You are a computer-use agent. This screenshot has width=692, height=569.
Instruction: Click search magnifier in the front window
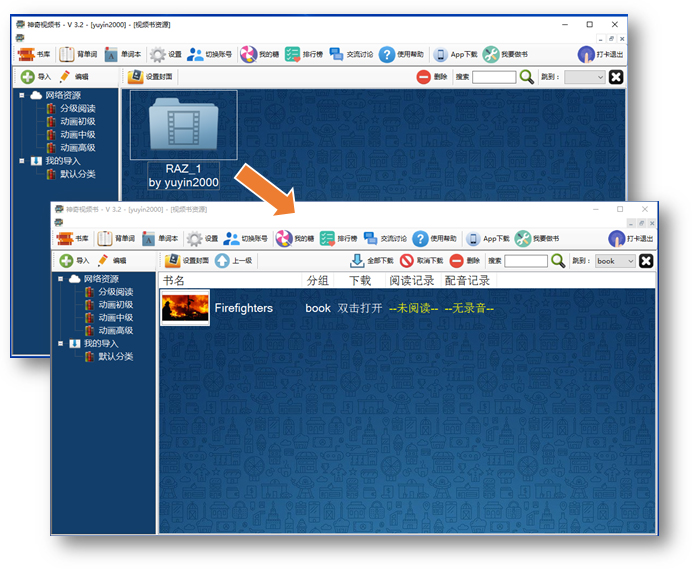click(x=558, y=260)
